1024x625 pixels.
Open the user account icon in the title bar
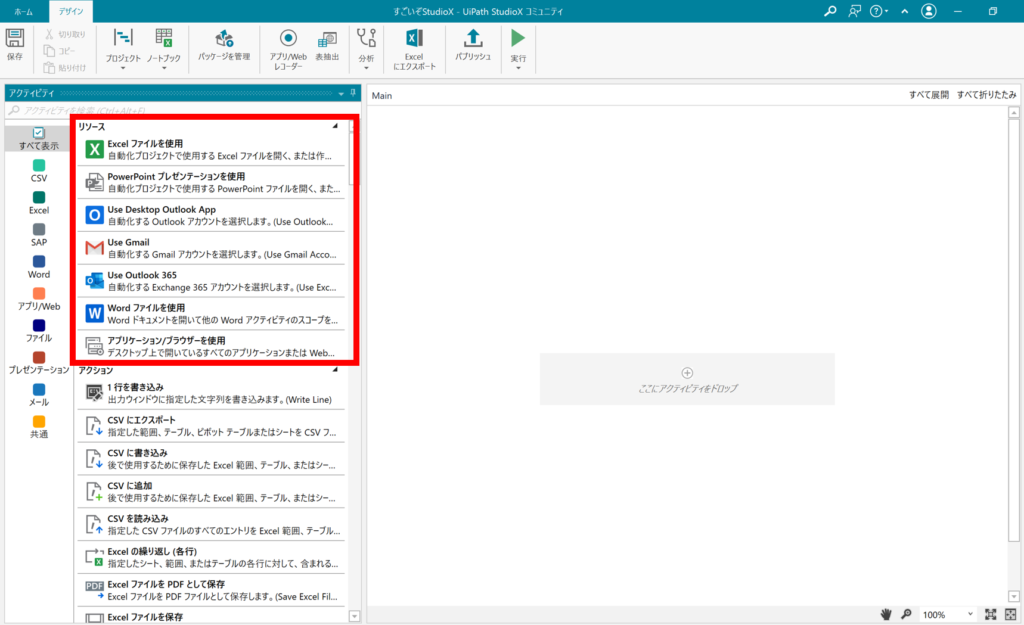[x=929, y=11]
